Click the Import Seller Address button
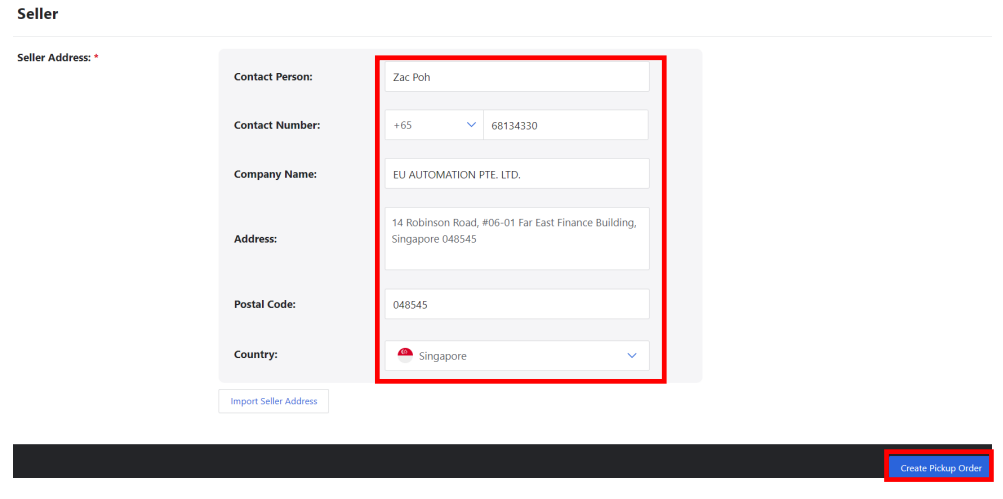1003x499 pixels. click(274, 401)
